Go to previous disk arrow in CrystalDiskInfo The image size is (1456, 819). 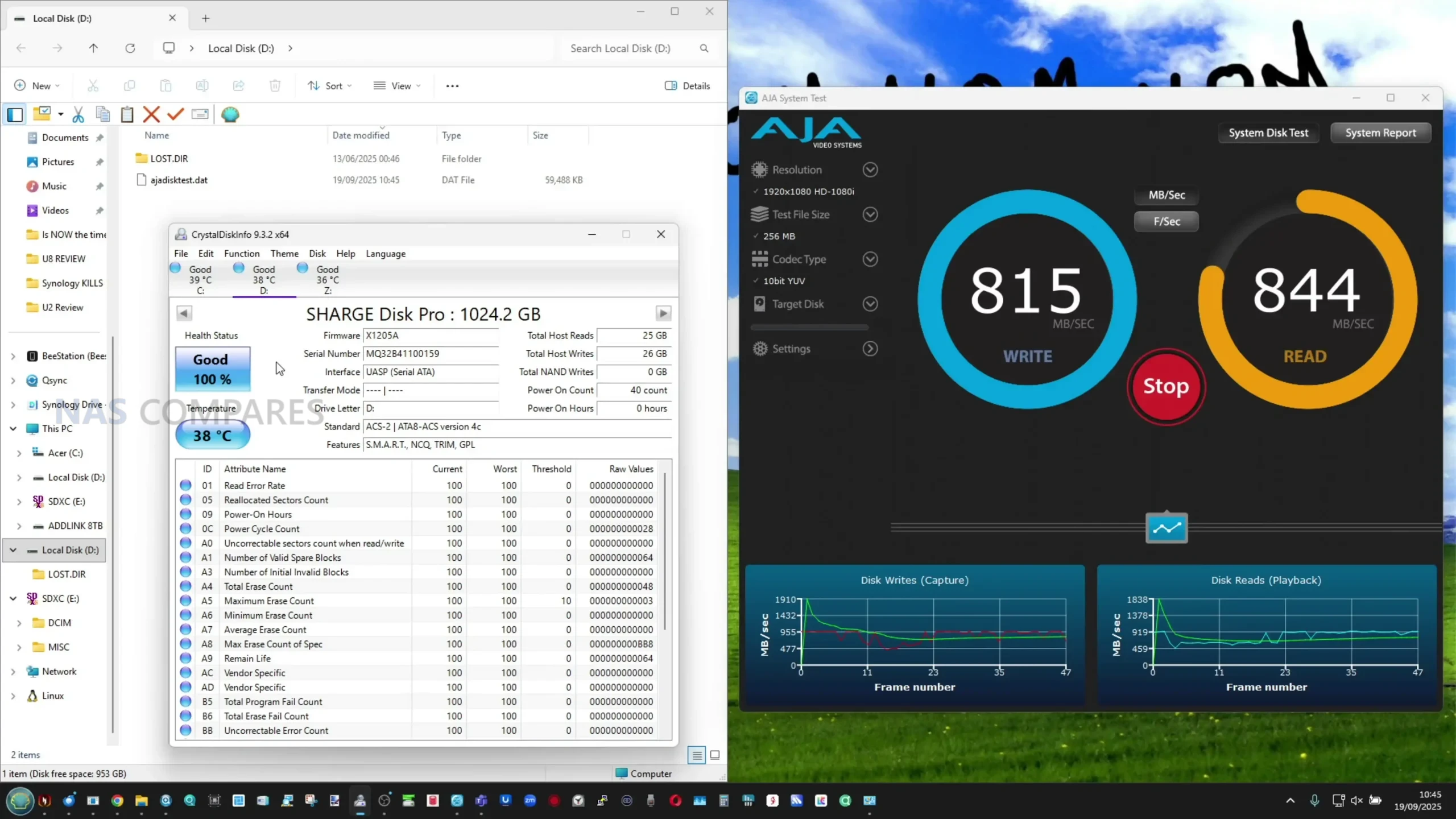coord(184,313)
